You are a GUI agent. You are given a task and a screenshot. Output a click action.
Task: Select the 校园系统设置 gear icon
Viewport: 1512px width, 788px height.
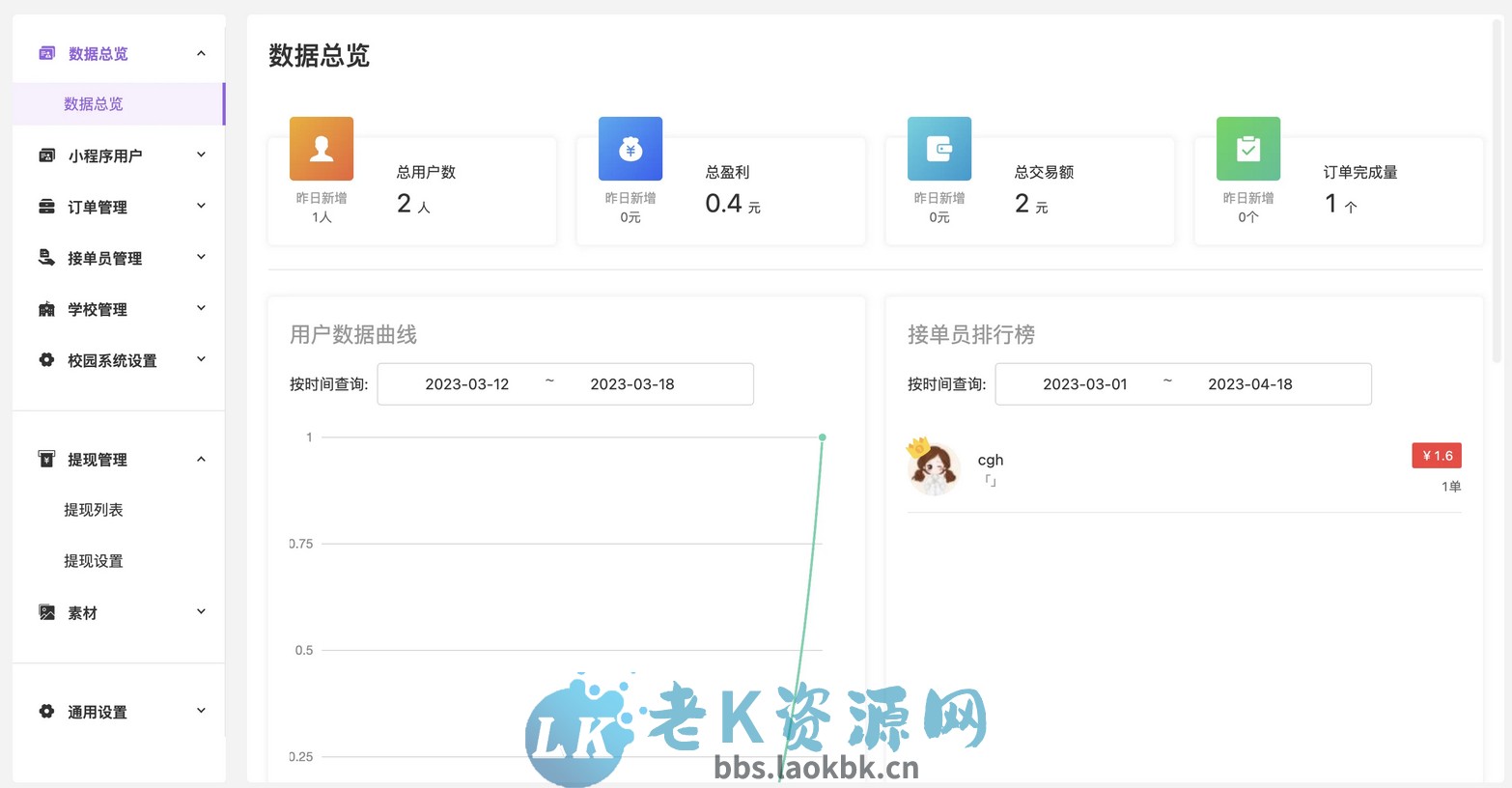[x=46, y=359]
